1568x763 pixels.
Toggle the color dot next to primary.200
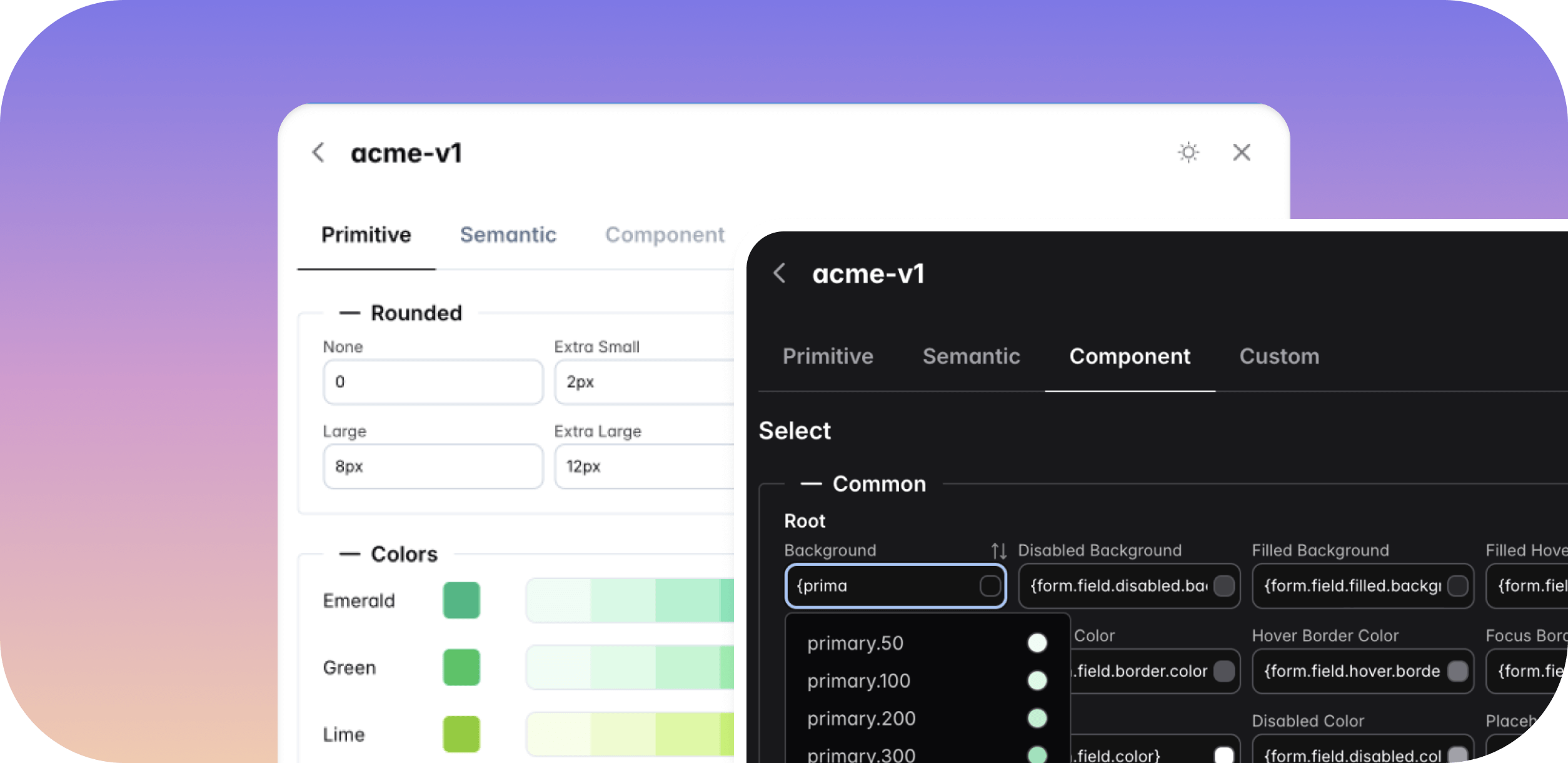[x=1037, y=719]
